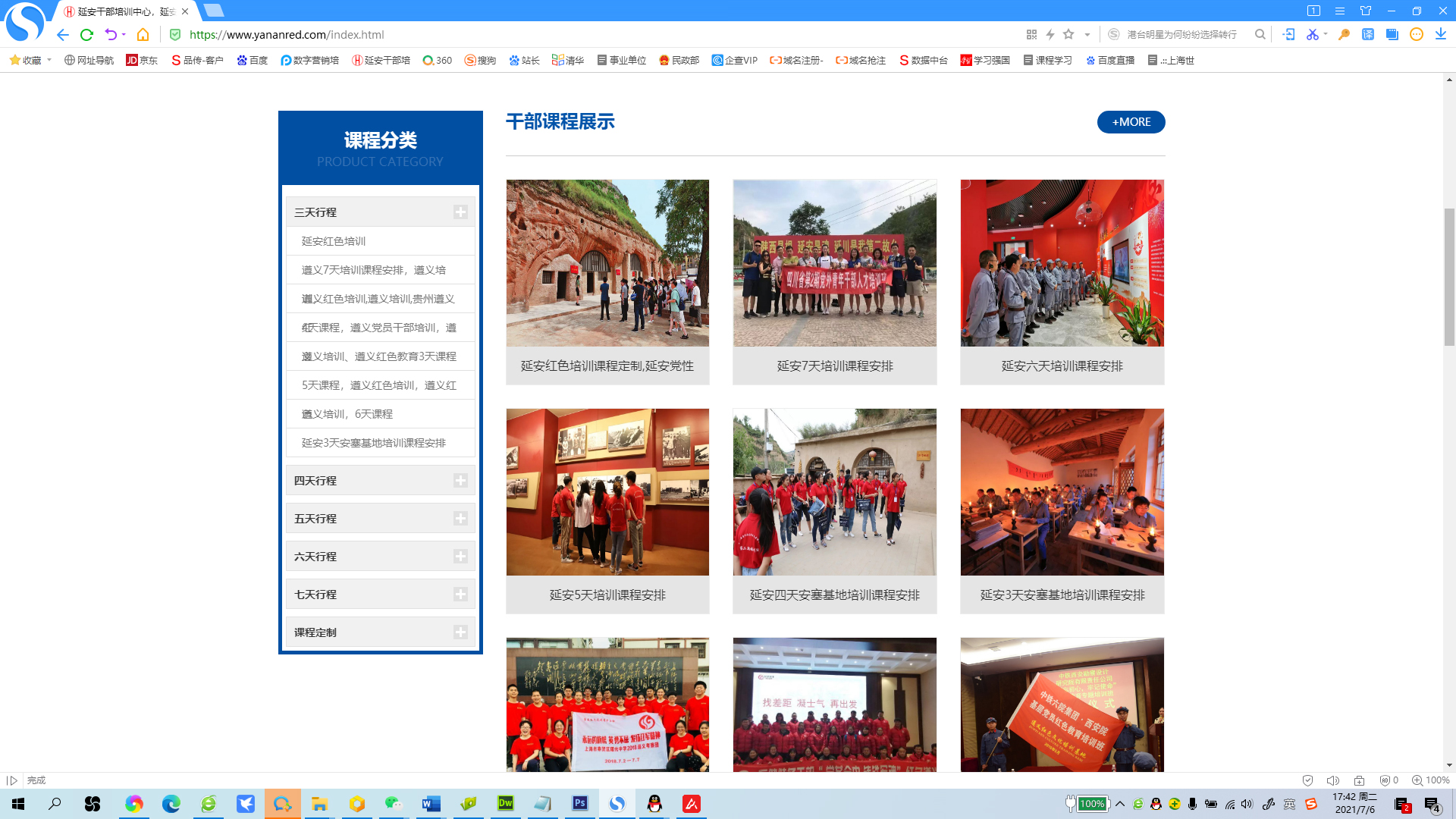The image size is (1456, 819).
Task: Open Photoshop from the taskbar
Action: coord(579,805)
